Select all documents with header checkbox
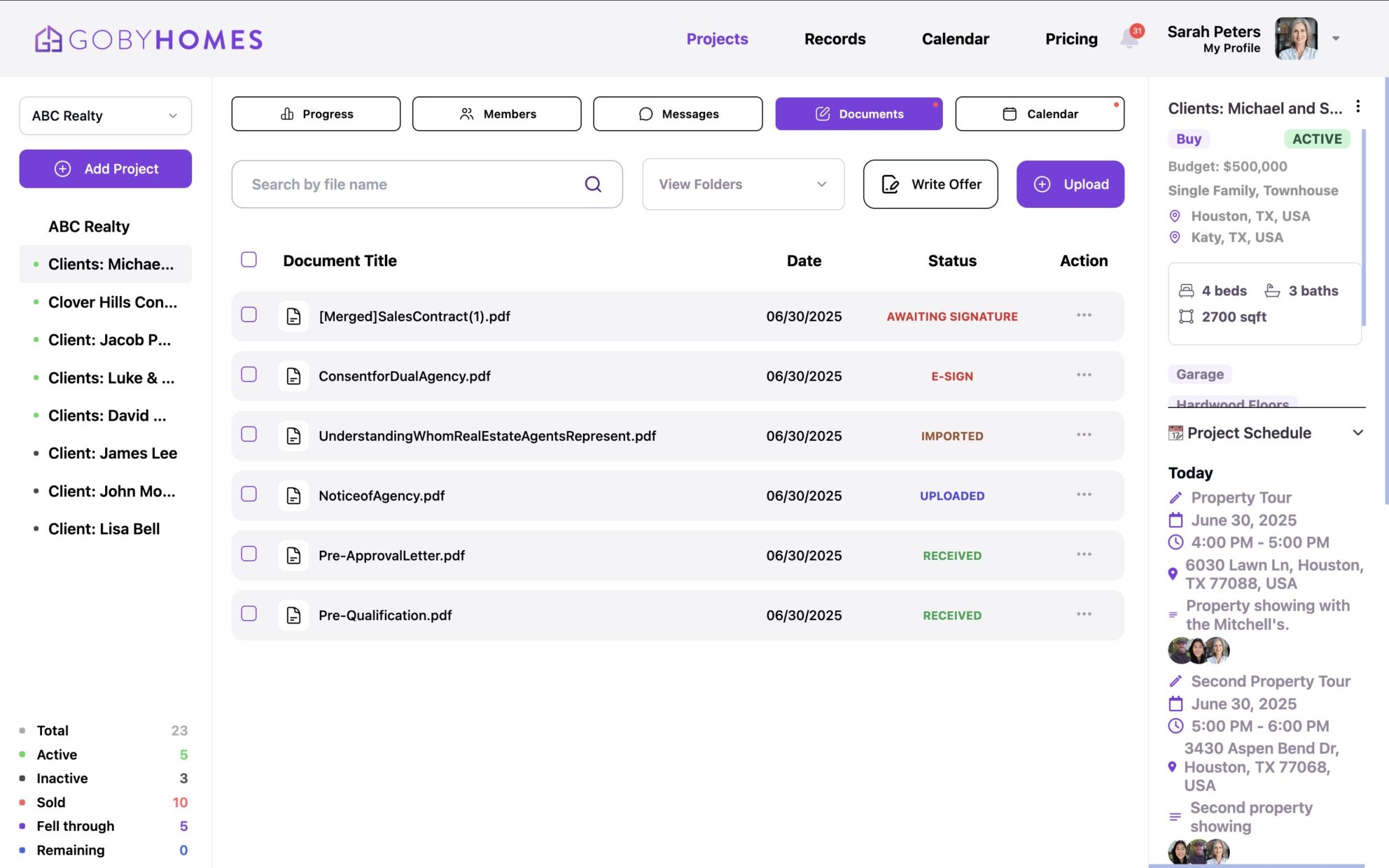 click(x=249, y=260)
